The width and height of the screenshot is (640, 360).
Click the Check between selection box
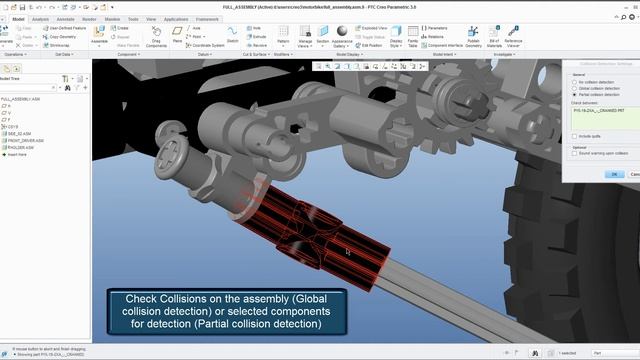605,119
